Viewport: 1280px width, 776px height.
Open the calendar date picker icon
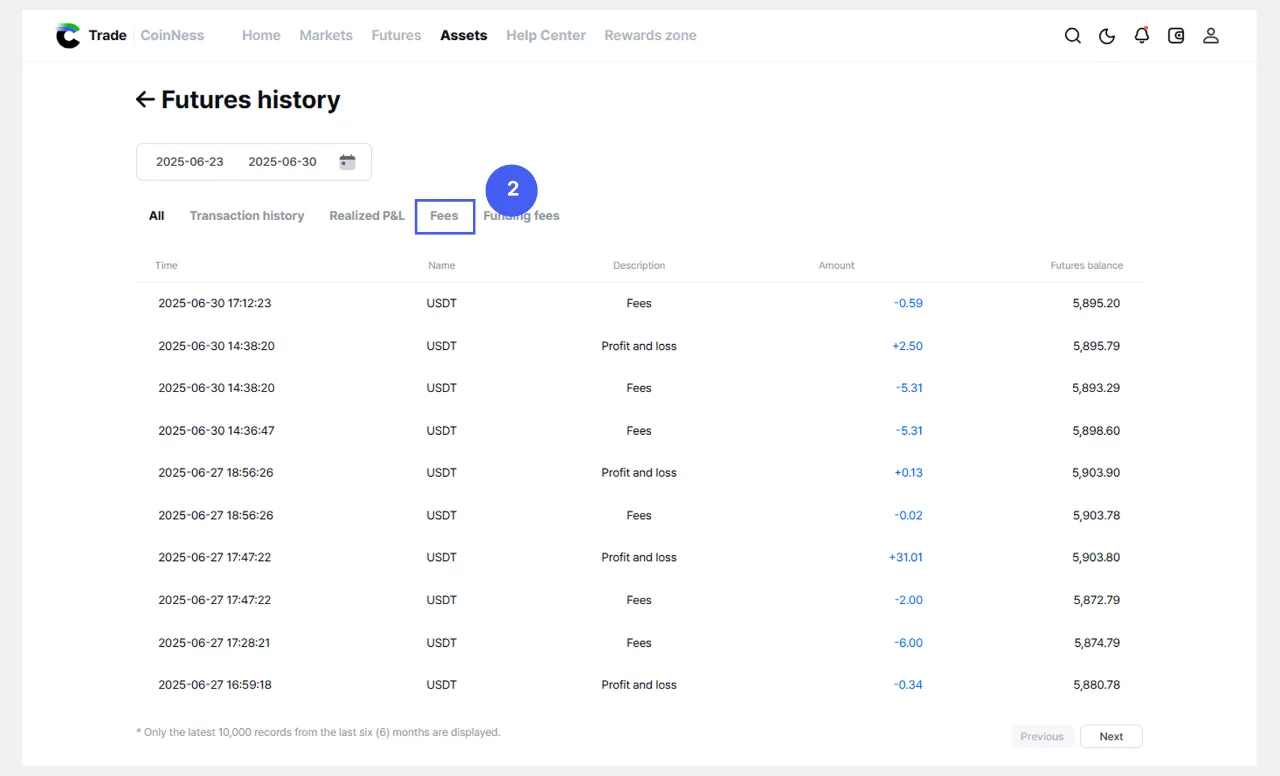click(347, 162)
